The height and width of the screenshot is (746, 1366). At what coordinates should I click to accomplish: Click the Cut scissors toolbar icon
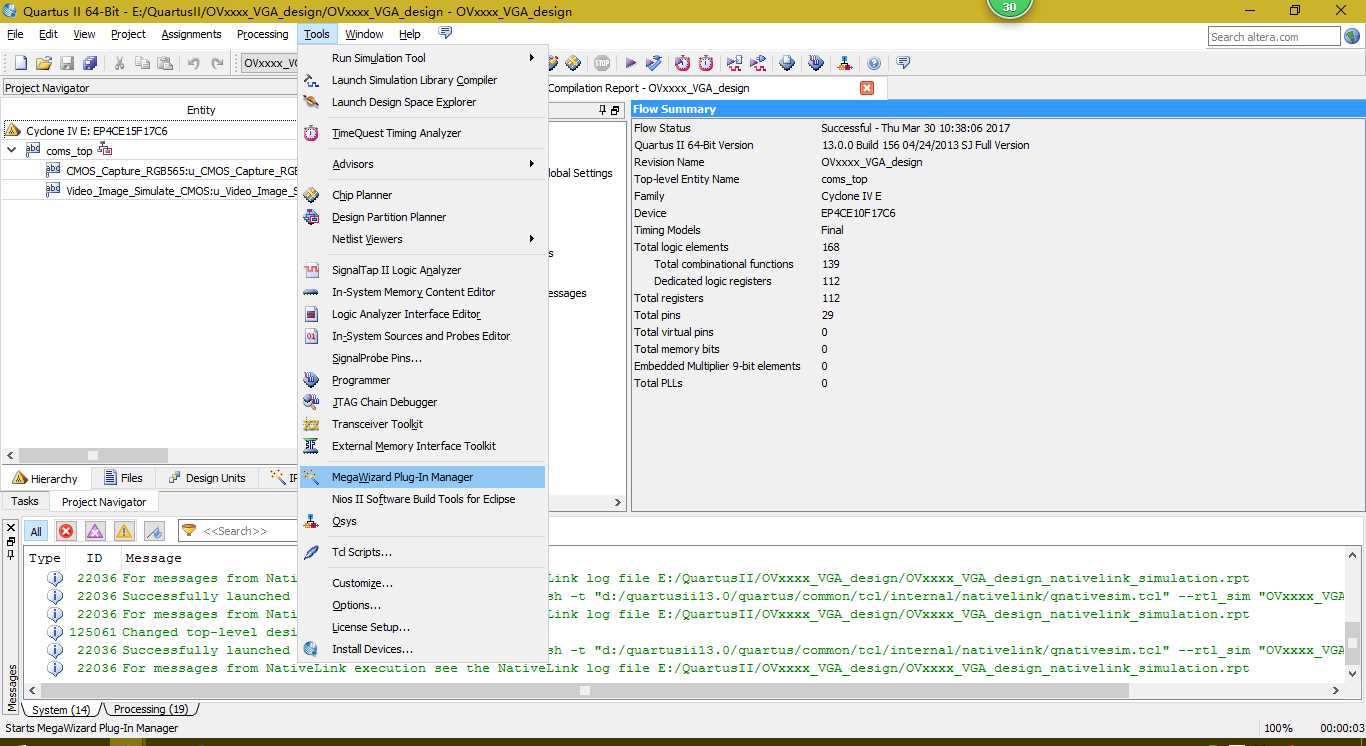pos(119,63)
